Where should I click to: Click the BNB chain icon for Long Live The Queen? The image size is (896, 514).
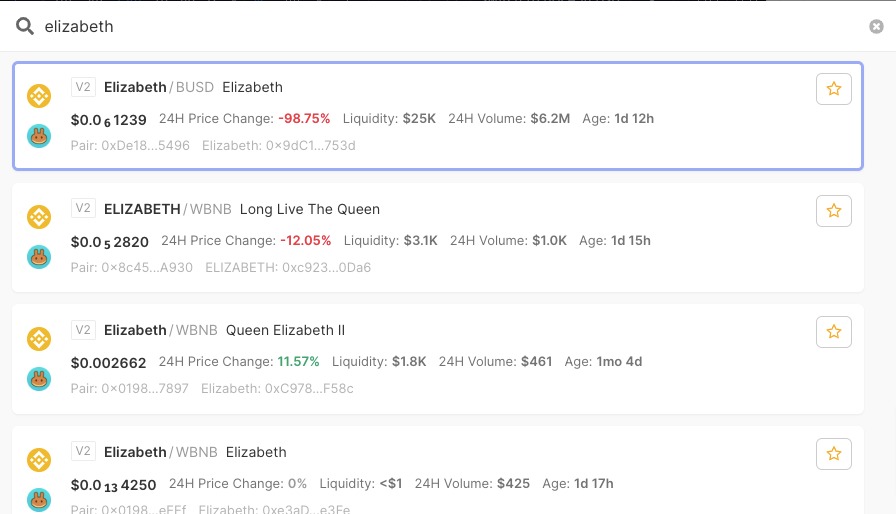(x=39, y=217)
